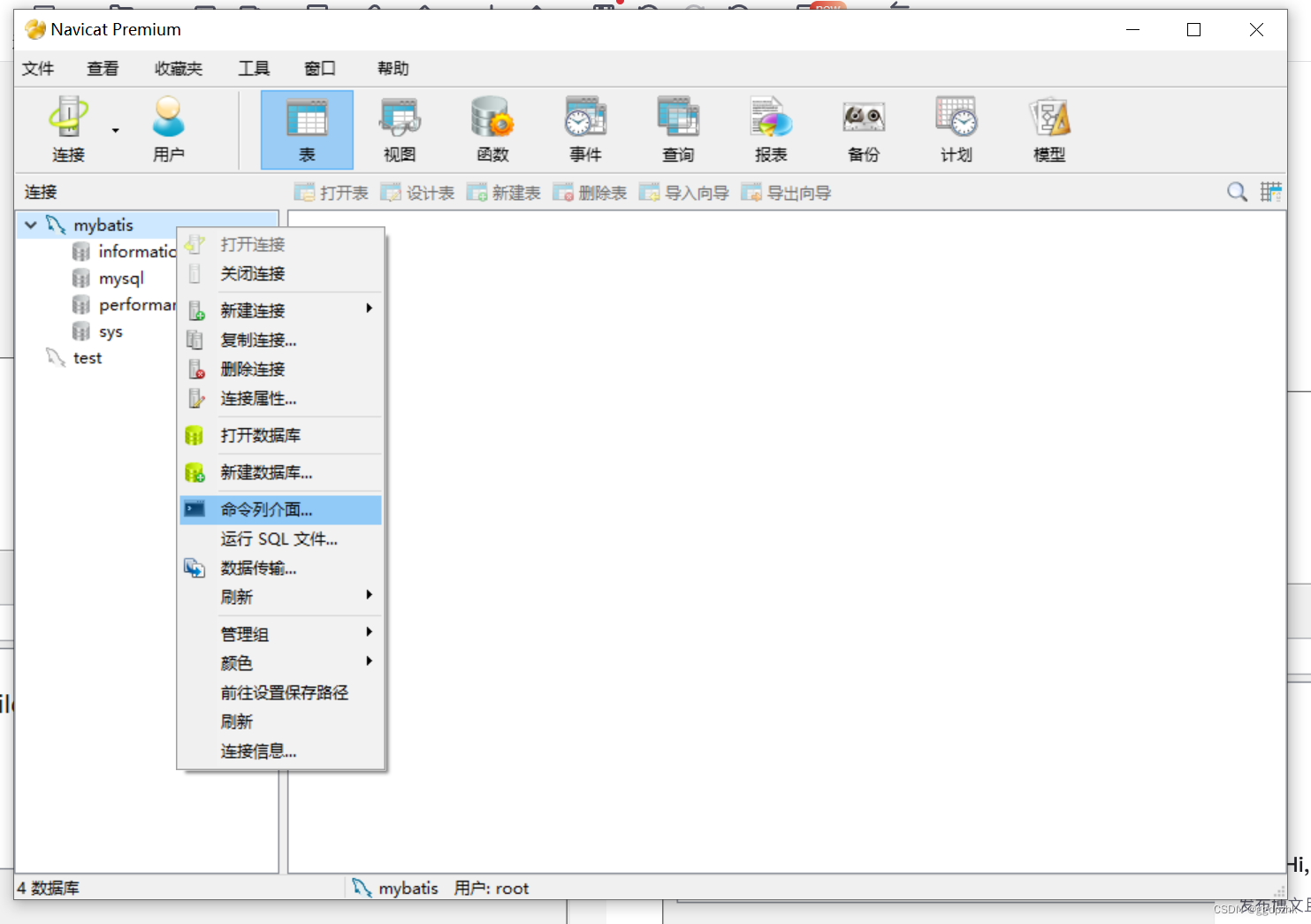Screen dimensions: 1311x924
Task: Click the 删除连接 delete icon
Action: (196, 369)
